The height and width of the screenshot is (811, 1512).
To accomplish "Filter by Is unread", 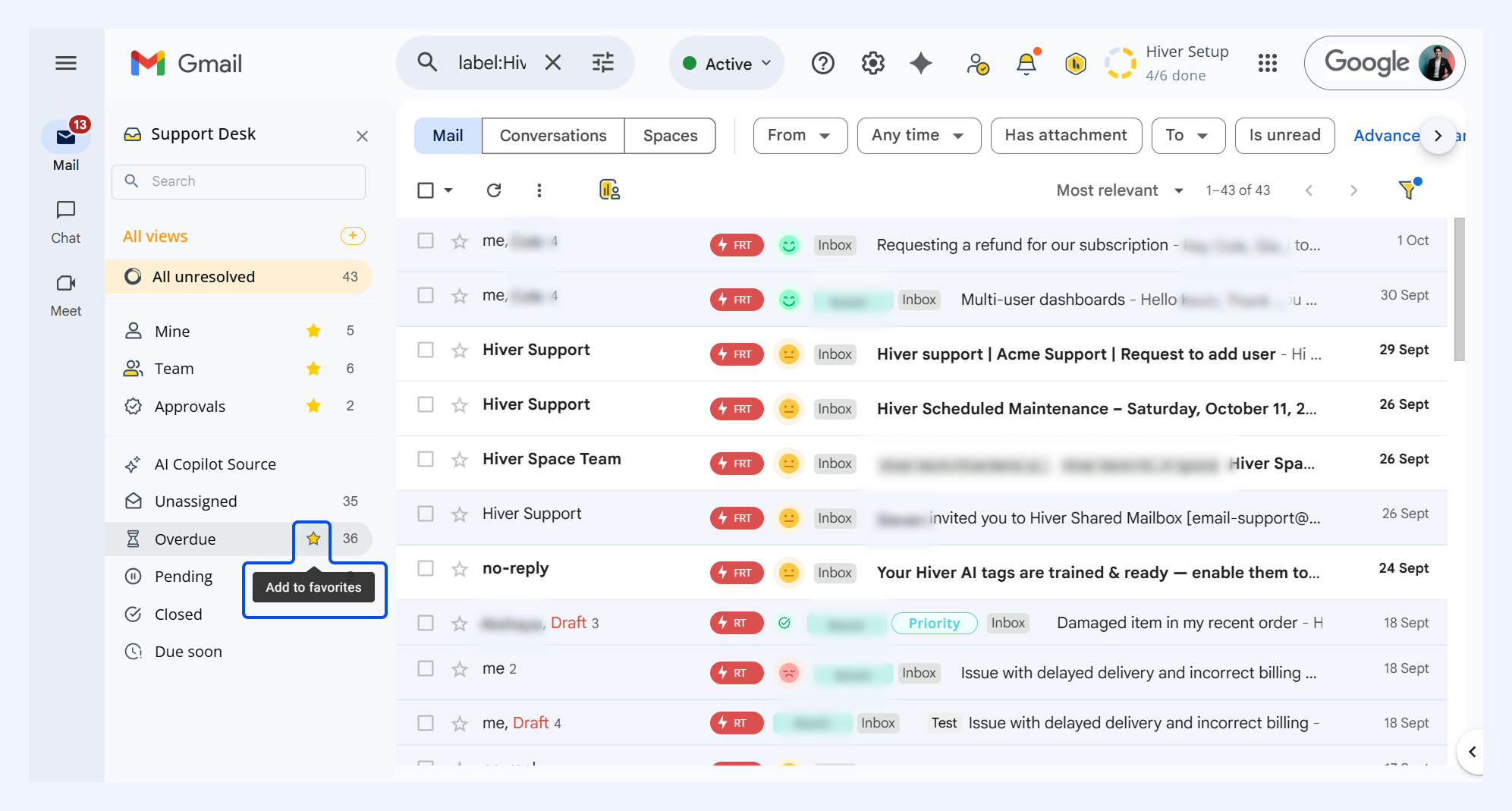I will pyautogui.click(x=1284, y=136).
